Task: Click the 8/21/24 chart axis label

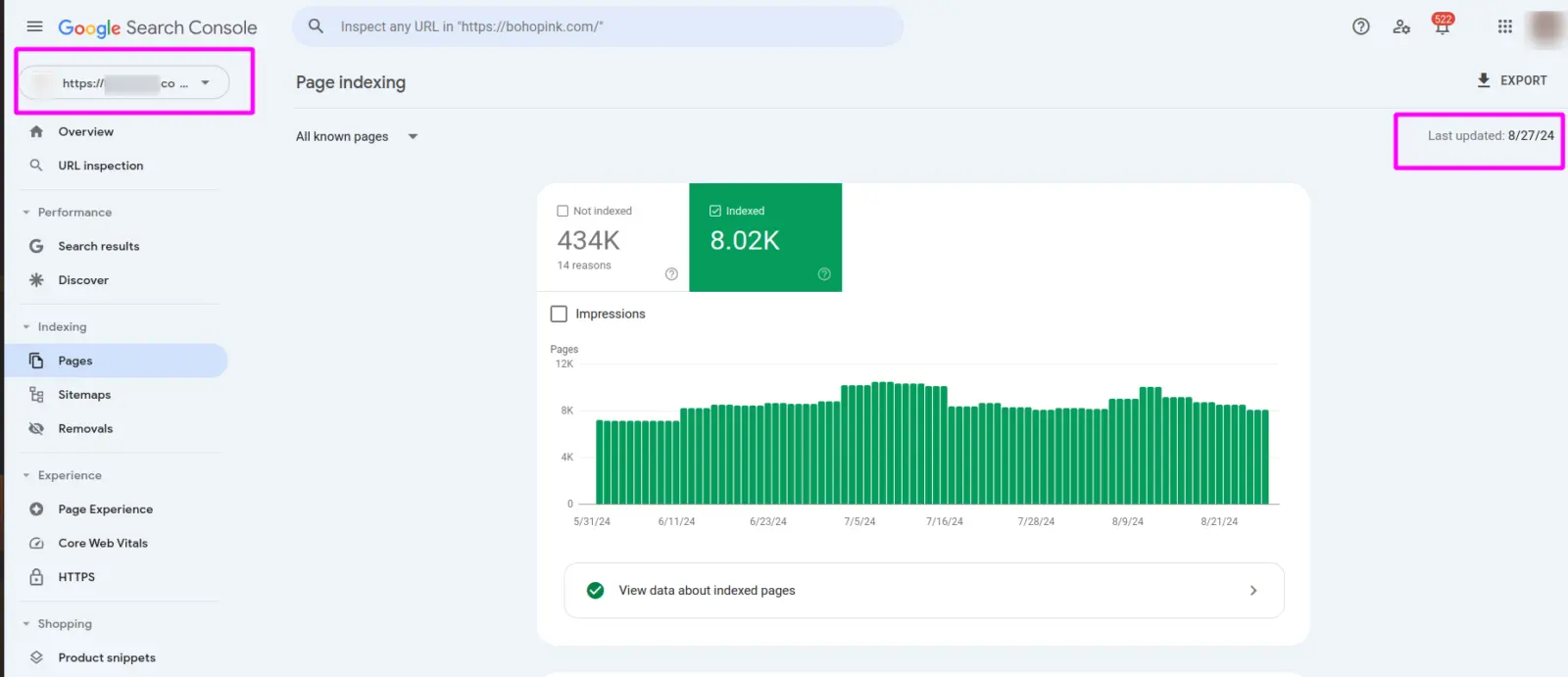Action: (1219, 521)
